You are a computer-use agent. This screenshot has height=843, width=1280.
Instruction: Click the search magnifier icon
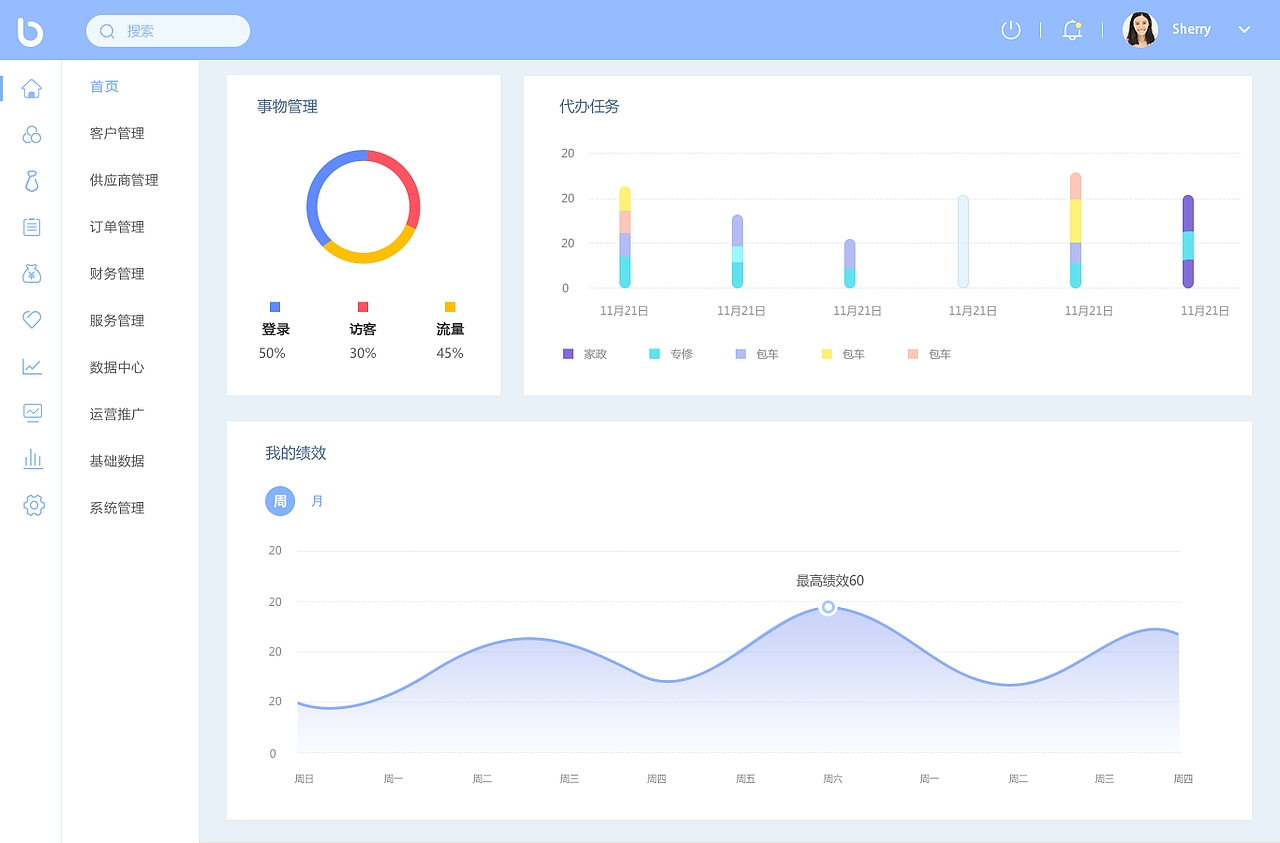point(107,31)
